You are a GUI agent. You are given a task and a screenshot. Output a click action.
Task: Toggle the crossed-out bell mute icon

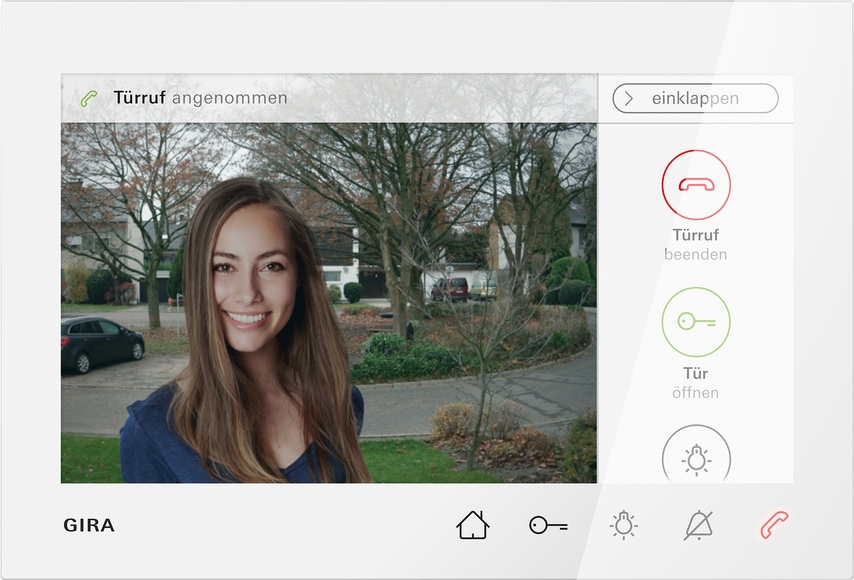pyautogui.click(x=698, y=525)
